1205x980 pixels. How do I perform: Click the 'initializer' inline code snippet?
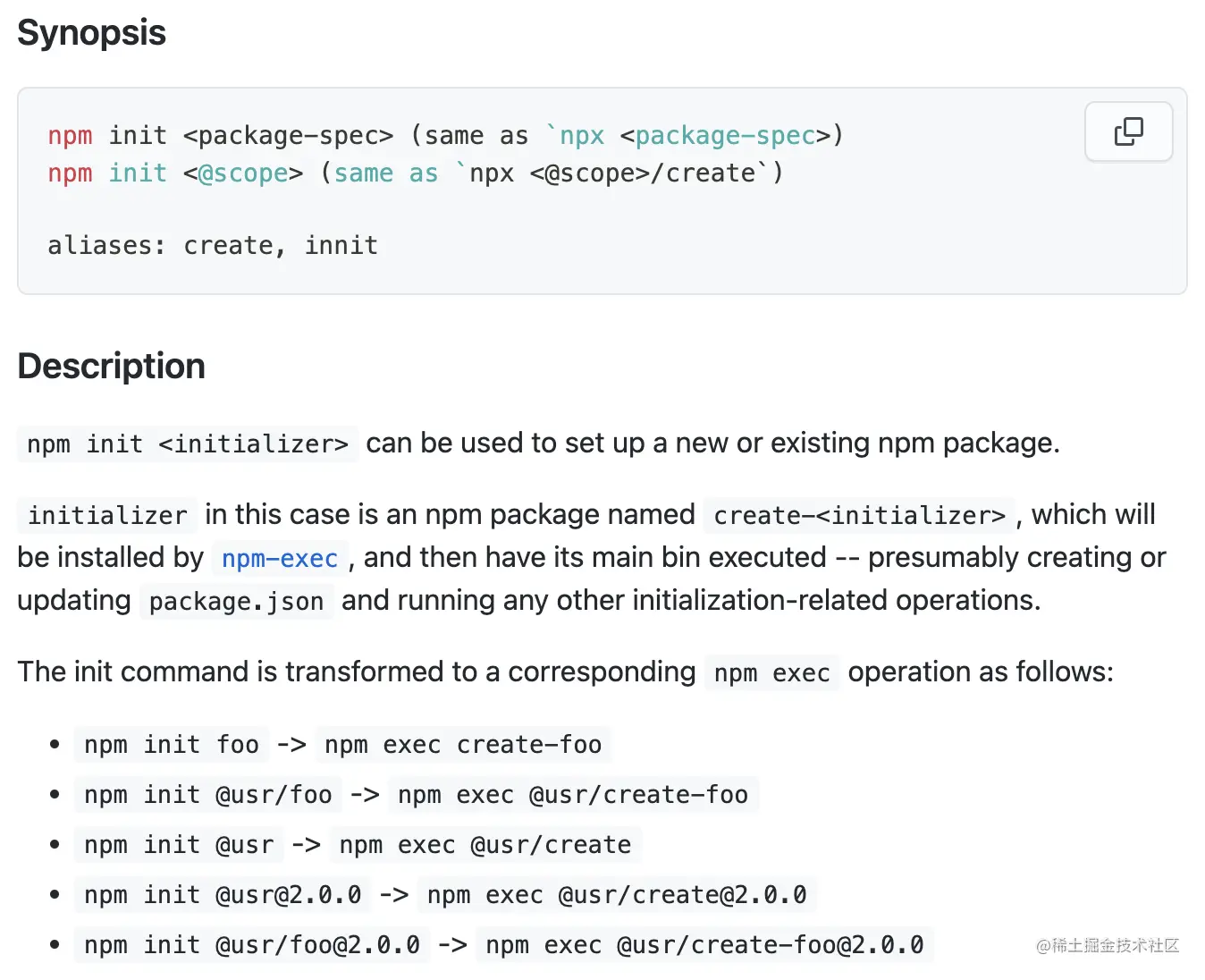click(x=107, y=516)
